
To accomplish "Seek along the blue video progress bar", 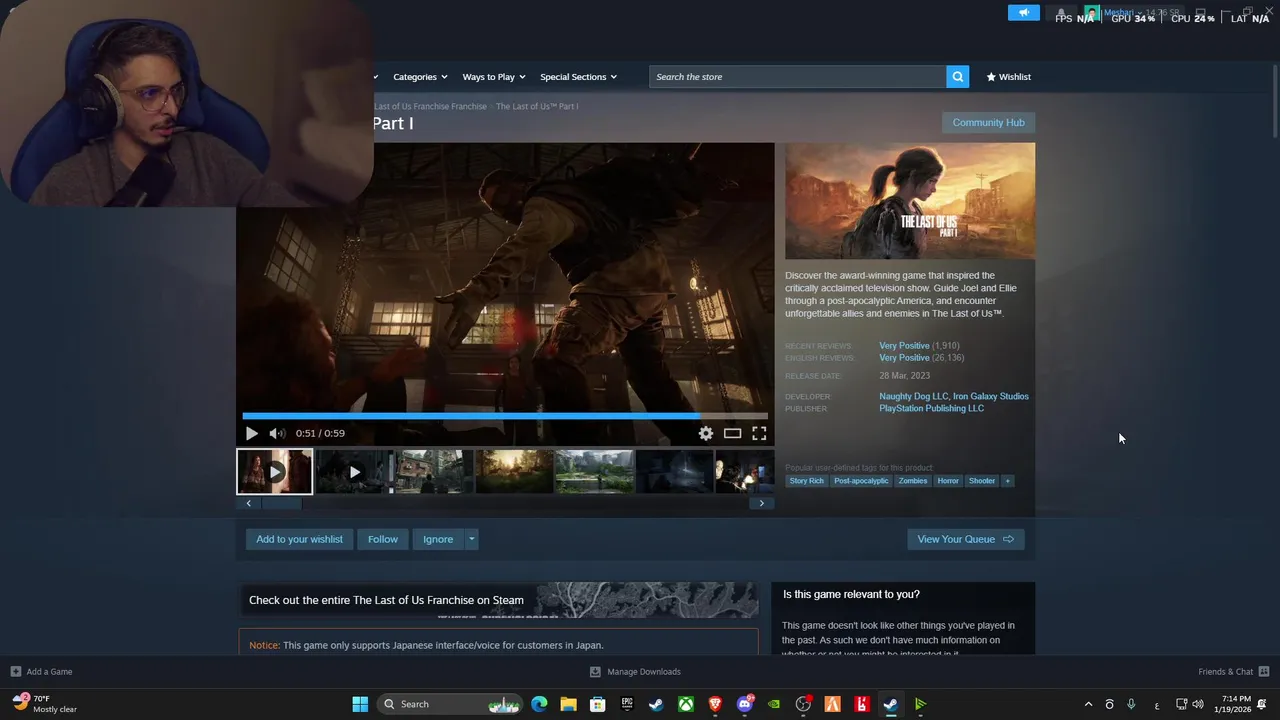I will click(x=505, y=415).
